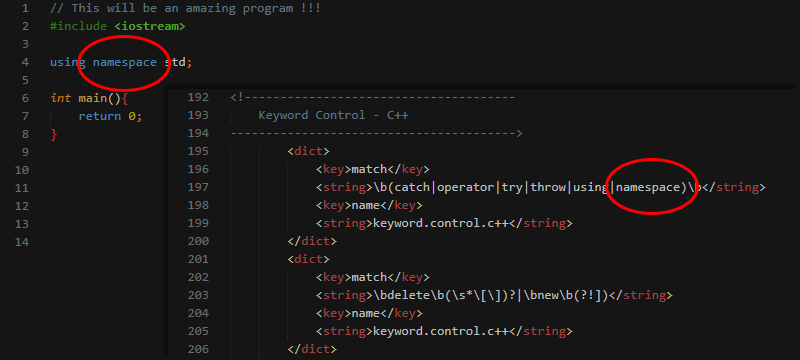Screen dimensions: 800x360
Task: Place cursor on the #include directive
Action: [x=78, y=26]
